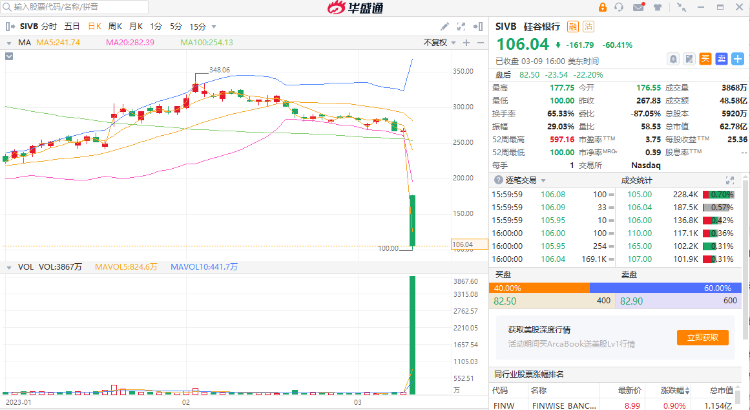
Task: Toggle the chart checkbox dropdown icon
Action: point(9,56)
